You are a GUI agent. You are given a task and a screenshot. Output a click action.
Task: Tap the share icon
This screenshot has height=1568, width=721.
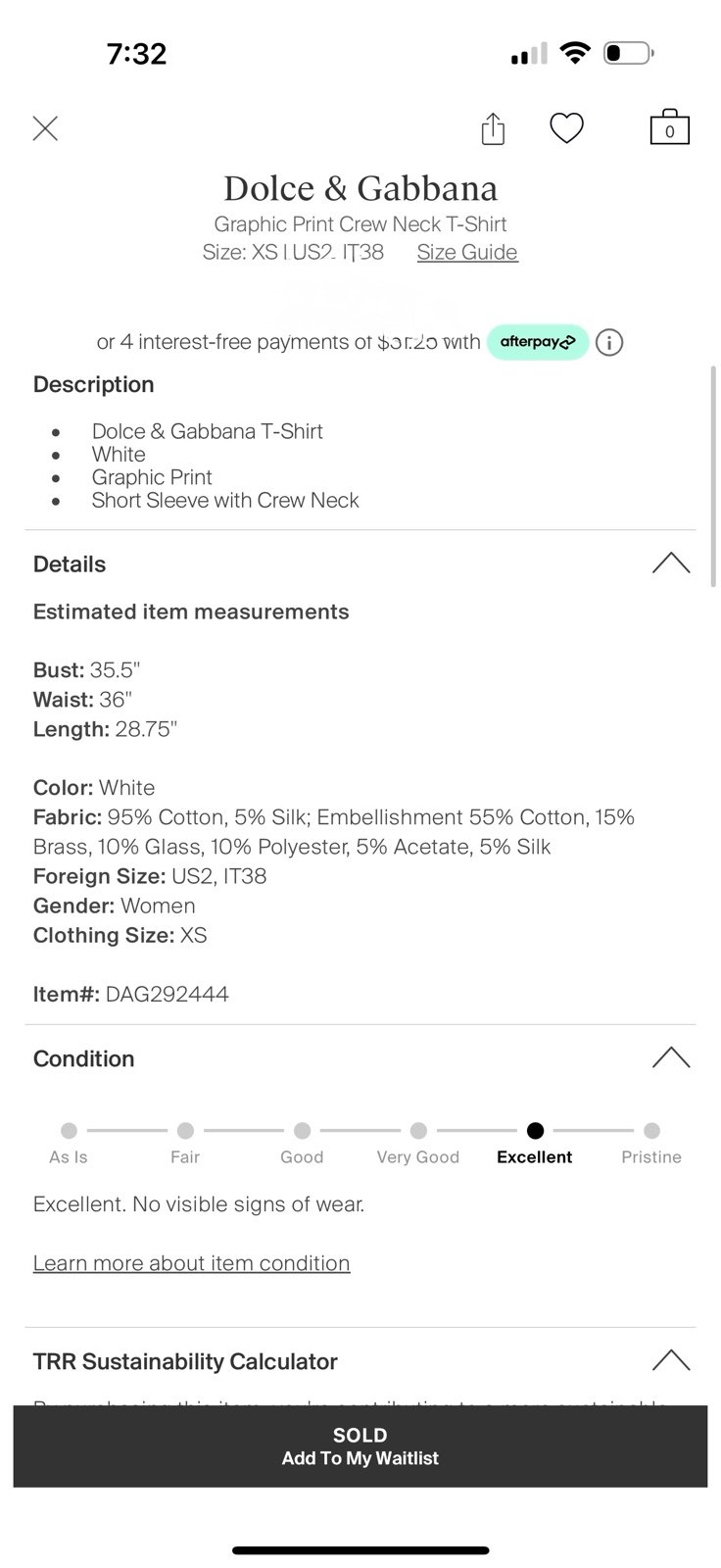(x=493, y=128)
